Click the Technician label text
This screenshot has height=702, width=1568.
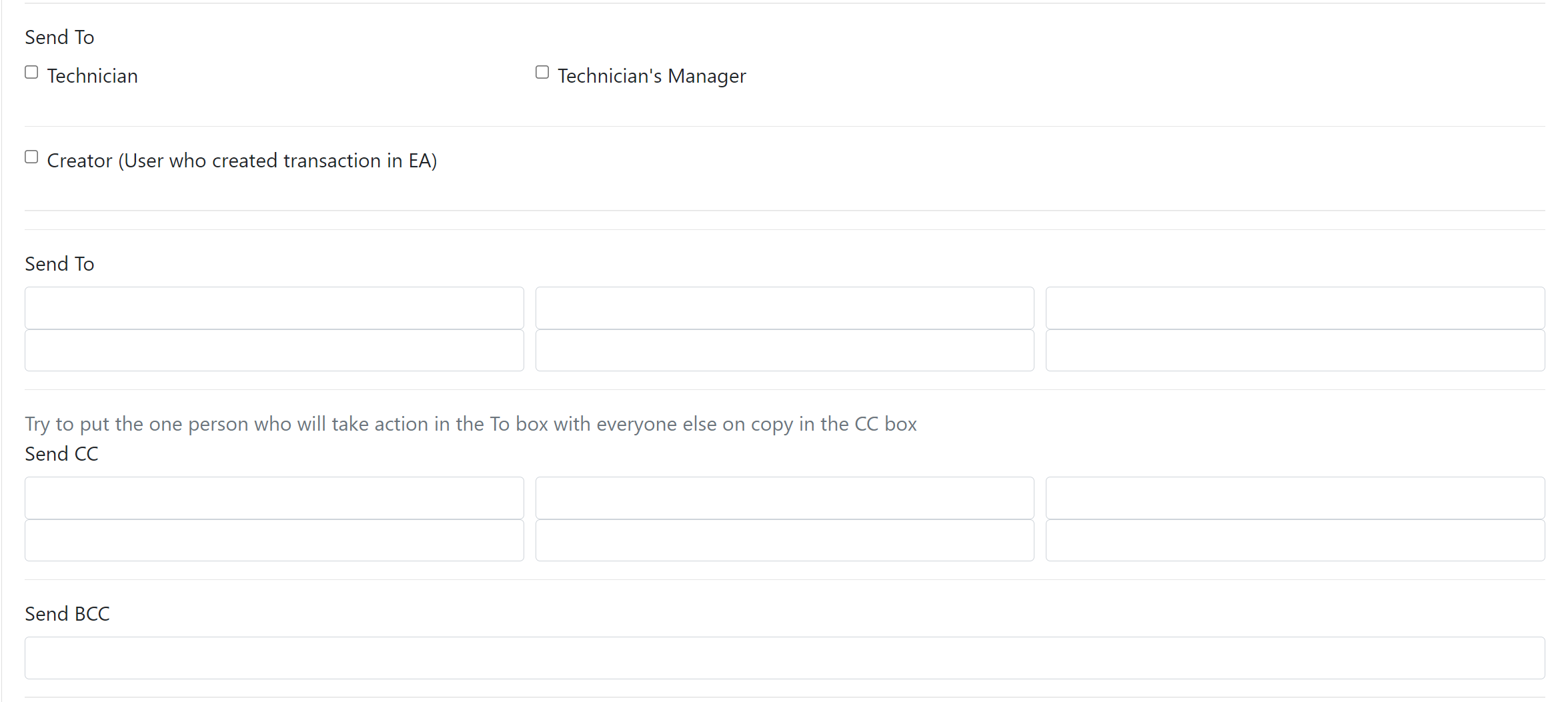[x=93, y=76]
